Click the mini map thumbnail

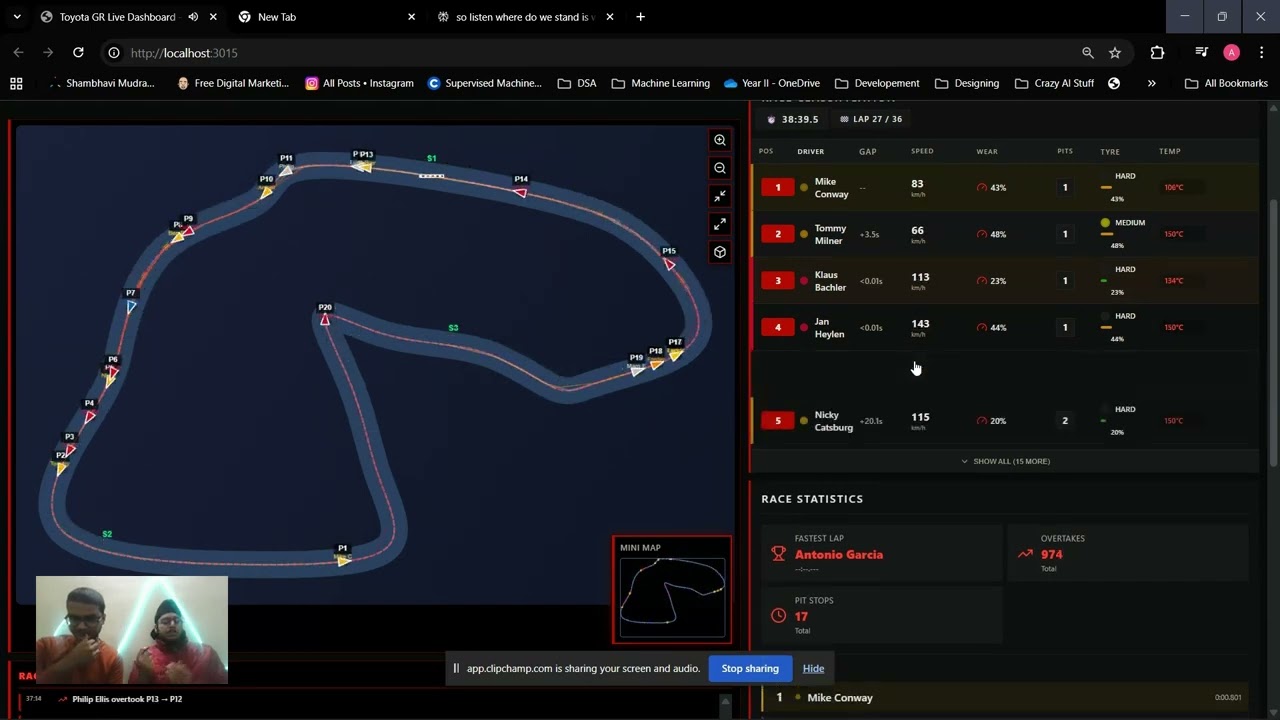[672, 597]
